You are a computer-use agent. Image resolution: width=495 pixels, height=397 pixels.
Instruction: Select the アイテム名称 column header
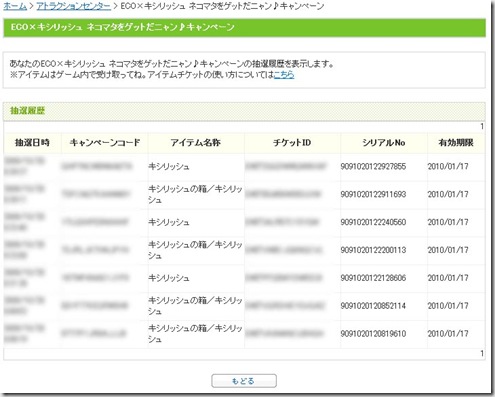[196, 143]
